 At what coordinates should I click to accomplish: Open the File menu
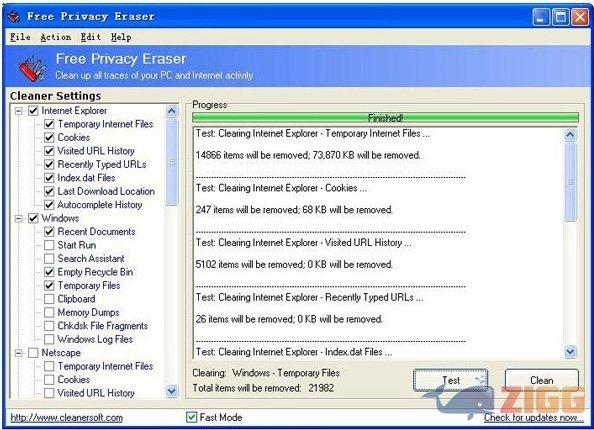tap(20, 37)
